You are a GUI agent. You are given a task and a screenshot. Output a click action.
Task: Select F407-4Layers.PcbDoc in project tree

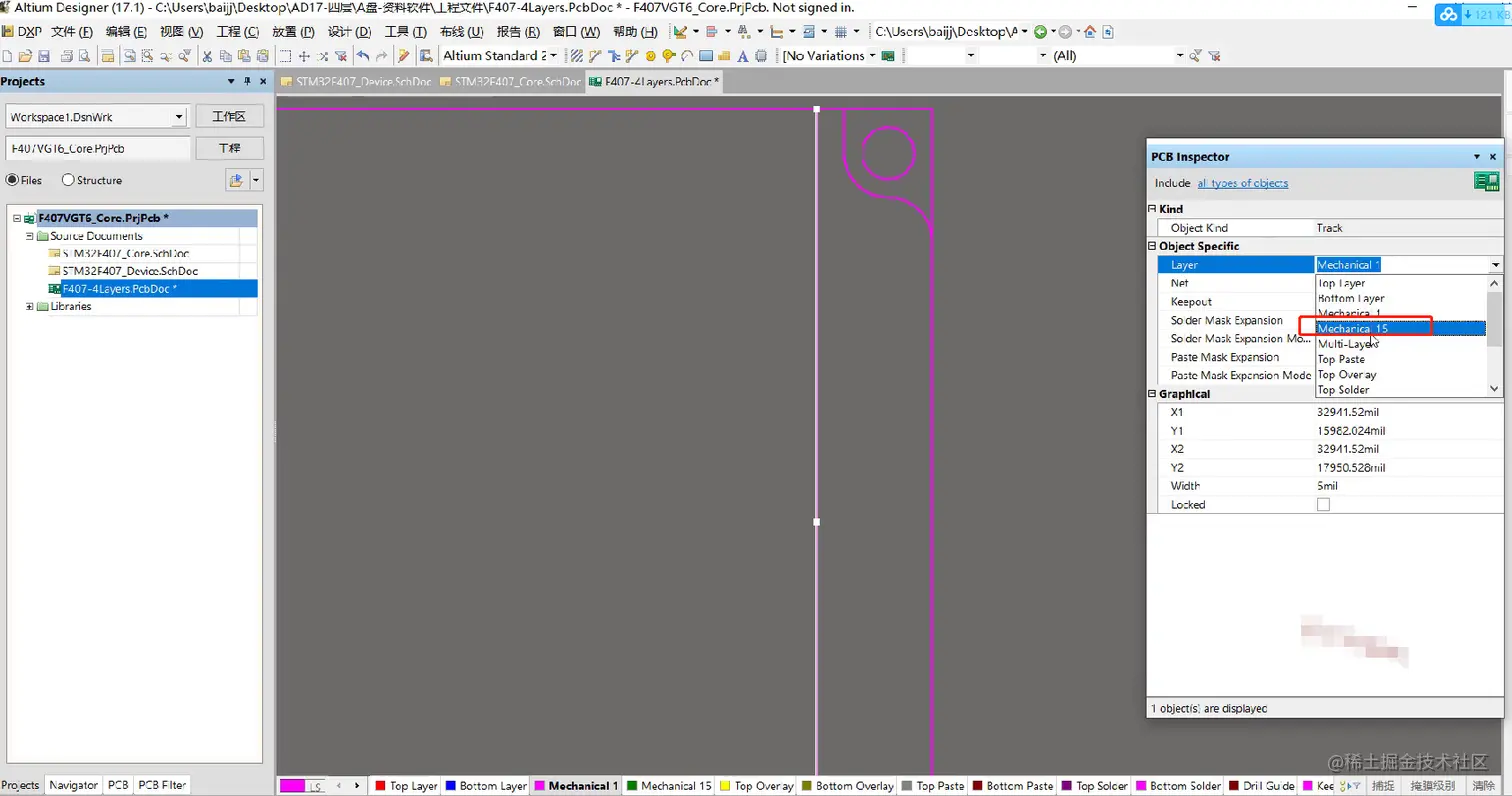(153, 289)
